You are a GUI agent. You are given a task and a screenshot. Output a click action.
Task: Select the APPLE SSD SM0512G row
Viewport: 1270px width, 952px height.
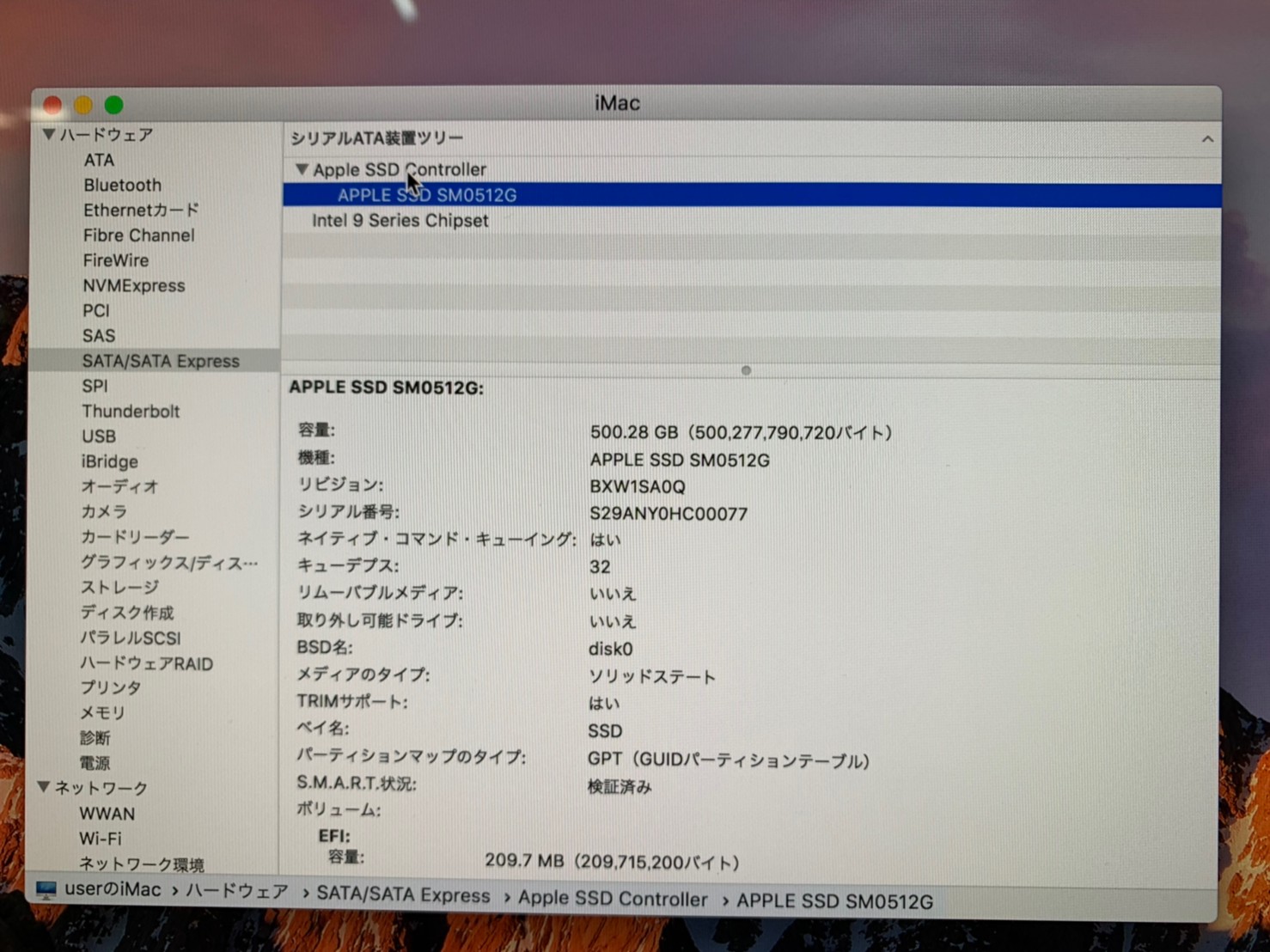point(427,195)
